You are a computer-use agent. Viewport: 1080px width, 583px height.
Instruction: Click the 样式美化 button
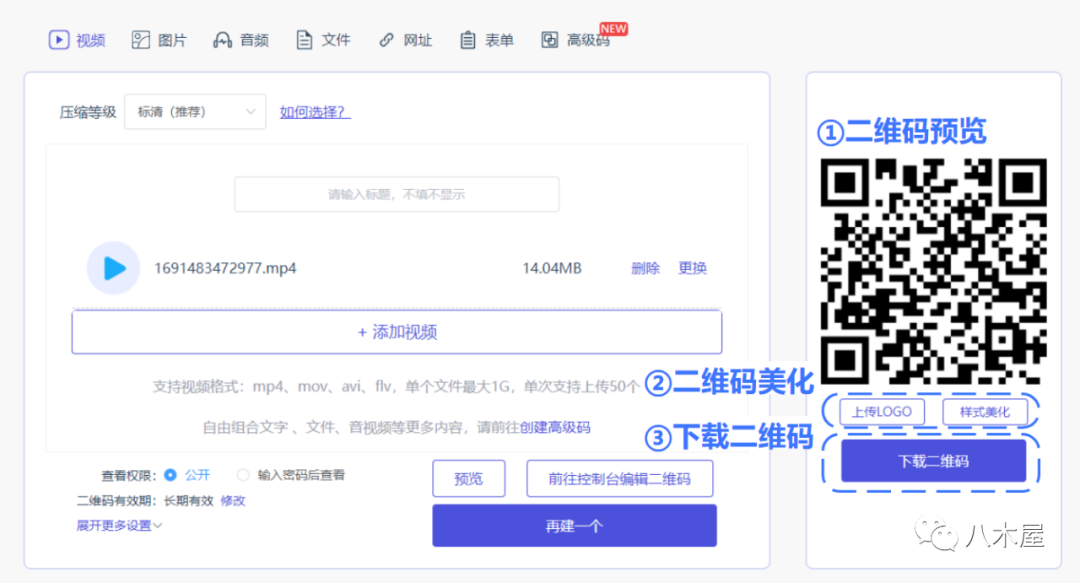tap(985, 412)
